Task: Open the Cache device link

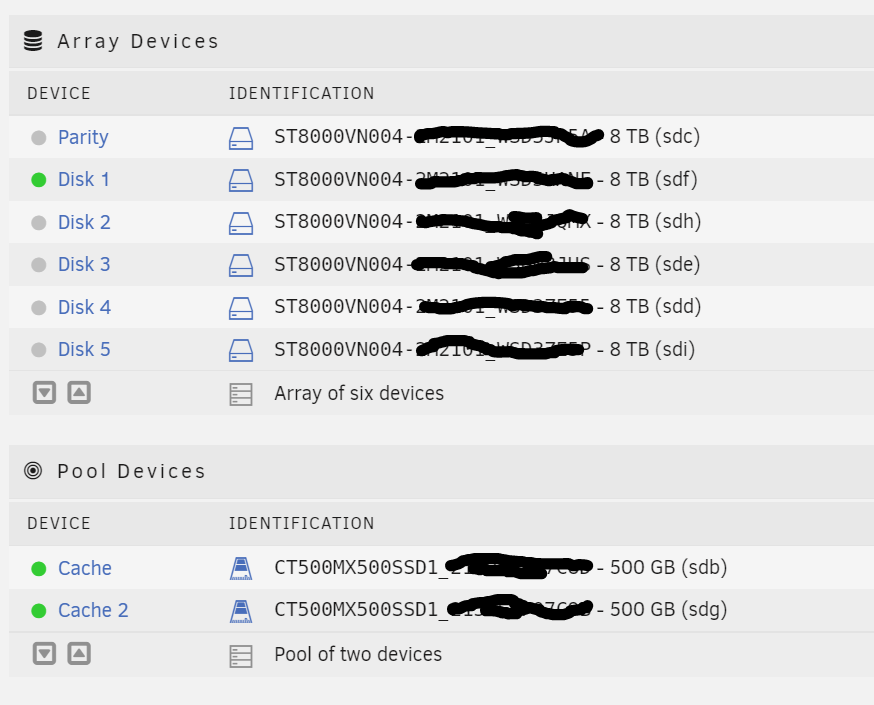Action: (85, 568)
